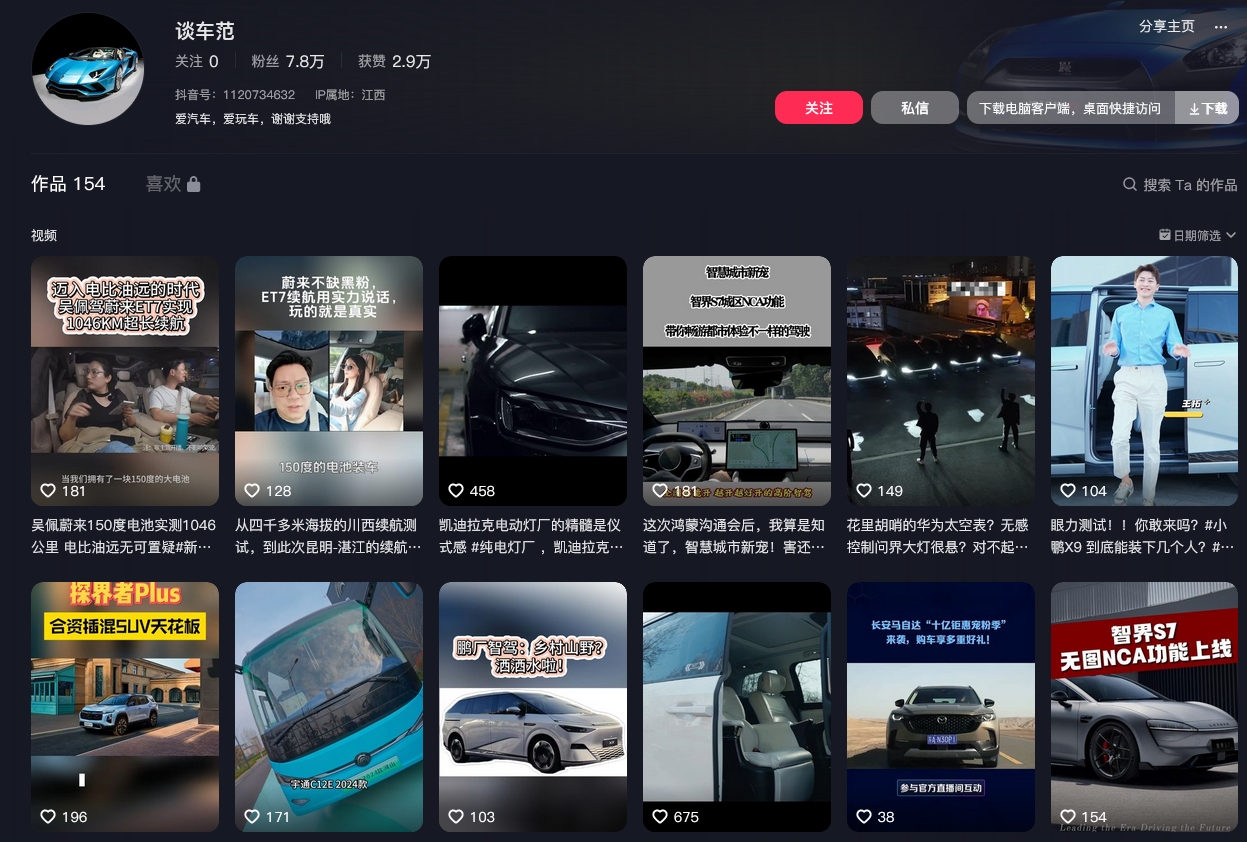
Task: Open the 鹏厂智驾 video thumbnail
Action: coord(533,707)
